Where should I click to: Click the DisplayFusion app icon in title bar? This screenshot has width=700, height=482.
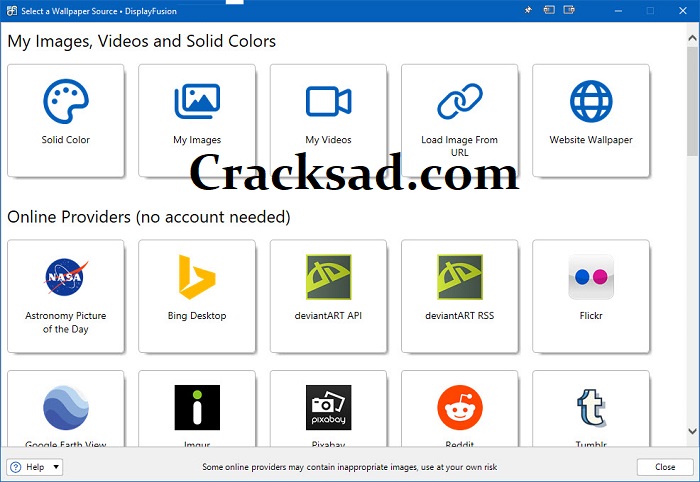pos(11,11)
